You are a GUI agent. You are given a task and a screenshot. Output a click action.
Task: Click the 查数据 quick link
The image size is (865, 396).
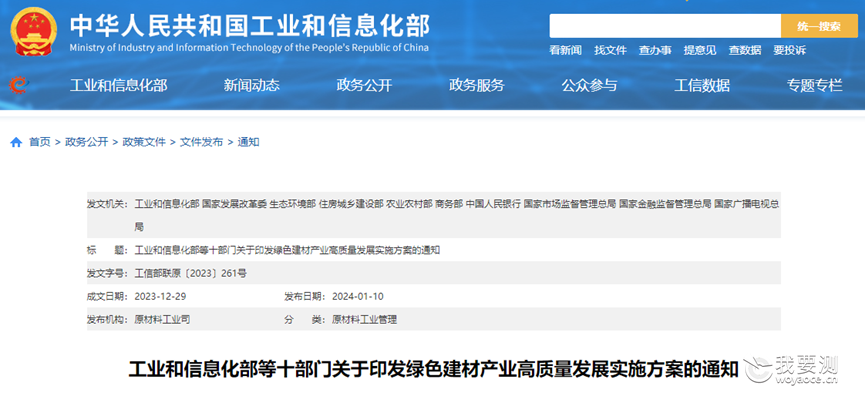point(745,50)
